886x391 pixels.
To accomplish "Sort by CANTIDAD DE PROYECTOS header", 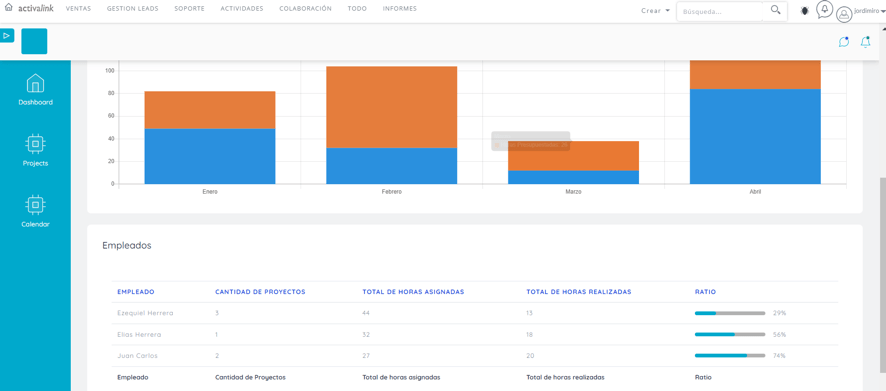I will point(260,292).
